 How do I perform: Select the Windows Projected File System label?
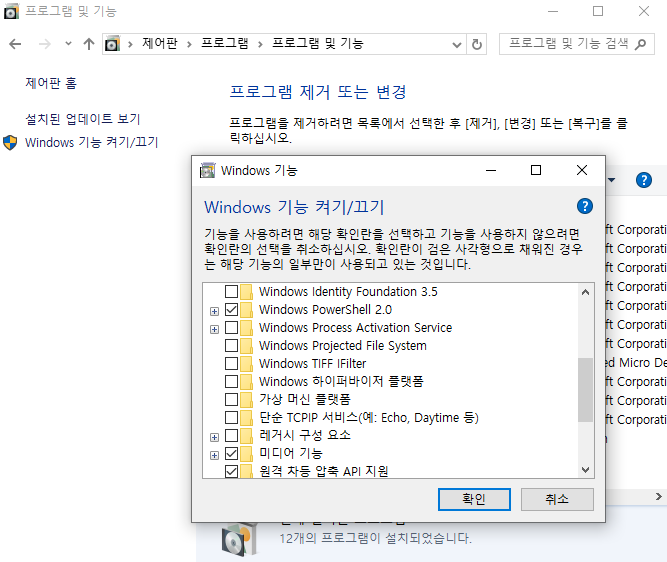pos(343,345)
